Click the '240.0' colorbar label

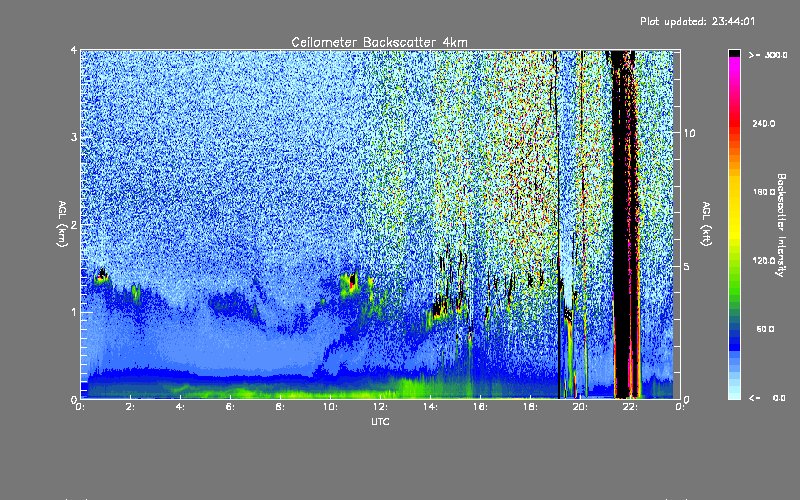pos(764,123)
